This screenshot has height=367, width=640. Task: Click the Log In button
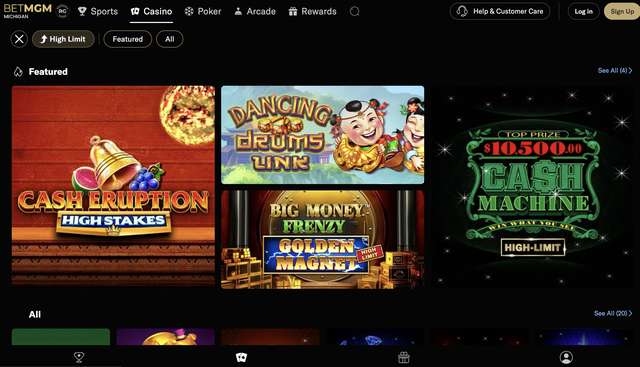(x=584, y=11)
